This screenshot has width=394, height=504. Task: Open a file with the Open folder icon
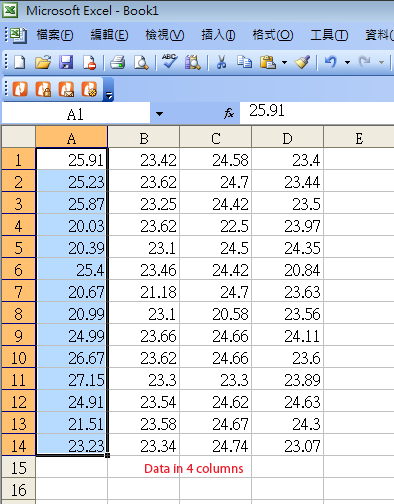pyautogui.click(x=43, y=62)
